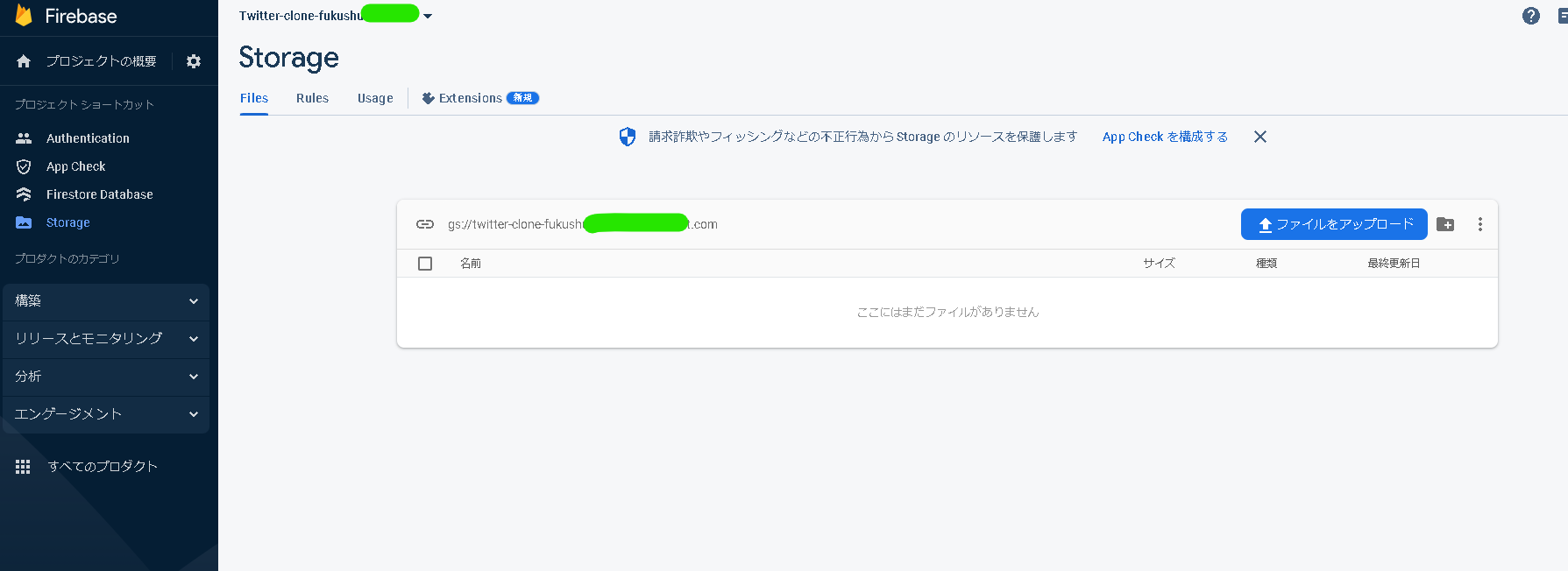The height and width of the screenshot is (571, 1568).
Task: Switch to the Rules tab
Action: click(x=312, y=98)
